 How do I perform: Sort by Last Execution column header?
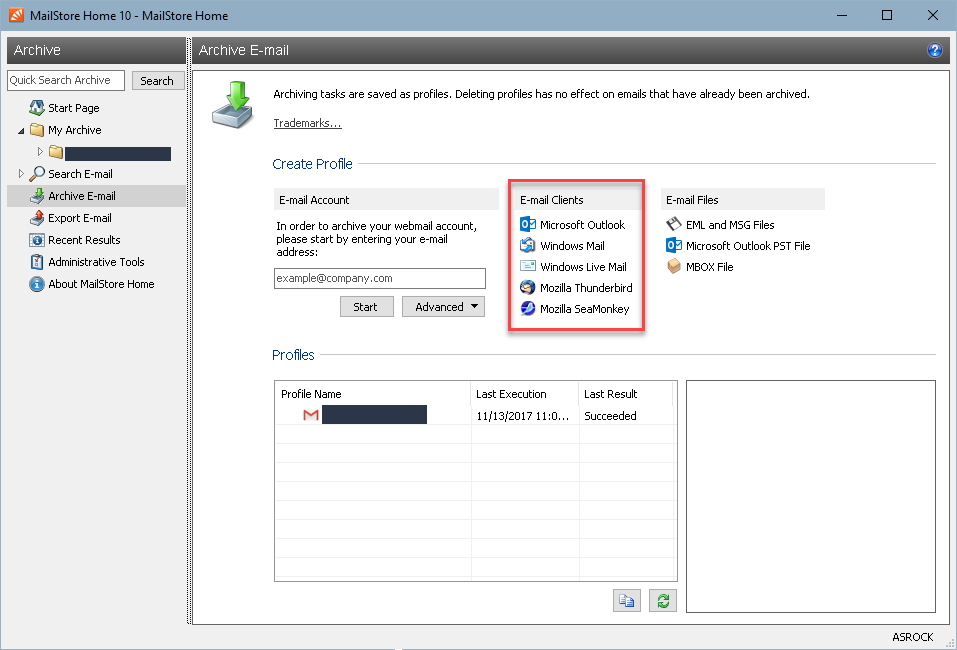pos(524,394)
